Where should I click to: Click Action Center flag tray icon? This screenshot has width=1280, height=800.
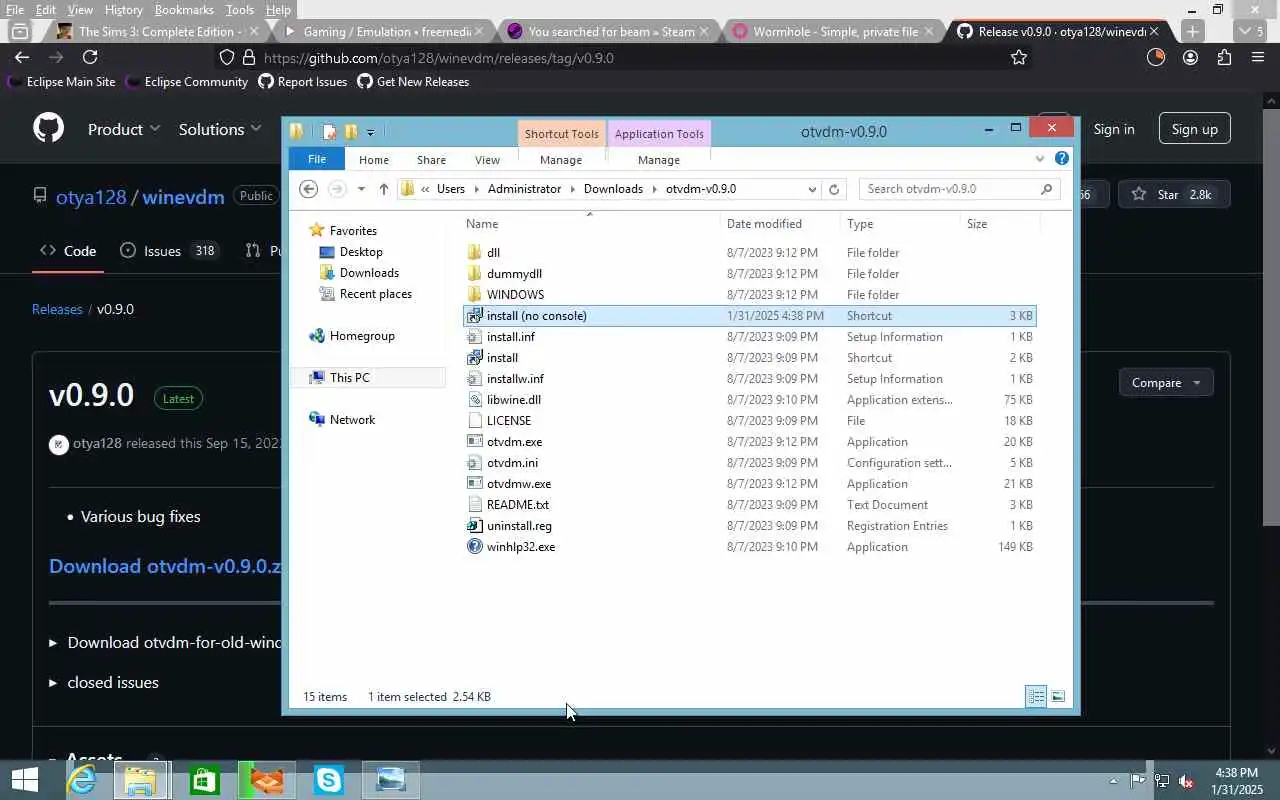[x=1138, y=781]
